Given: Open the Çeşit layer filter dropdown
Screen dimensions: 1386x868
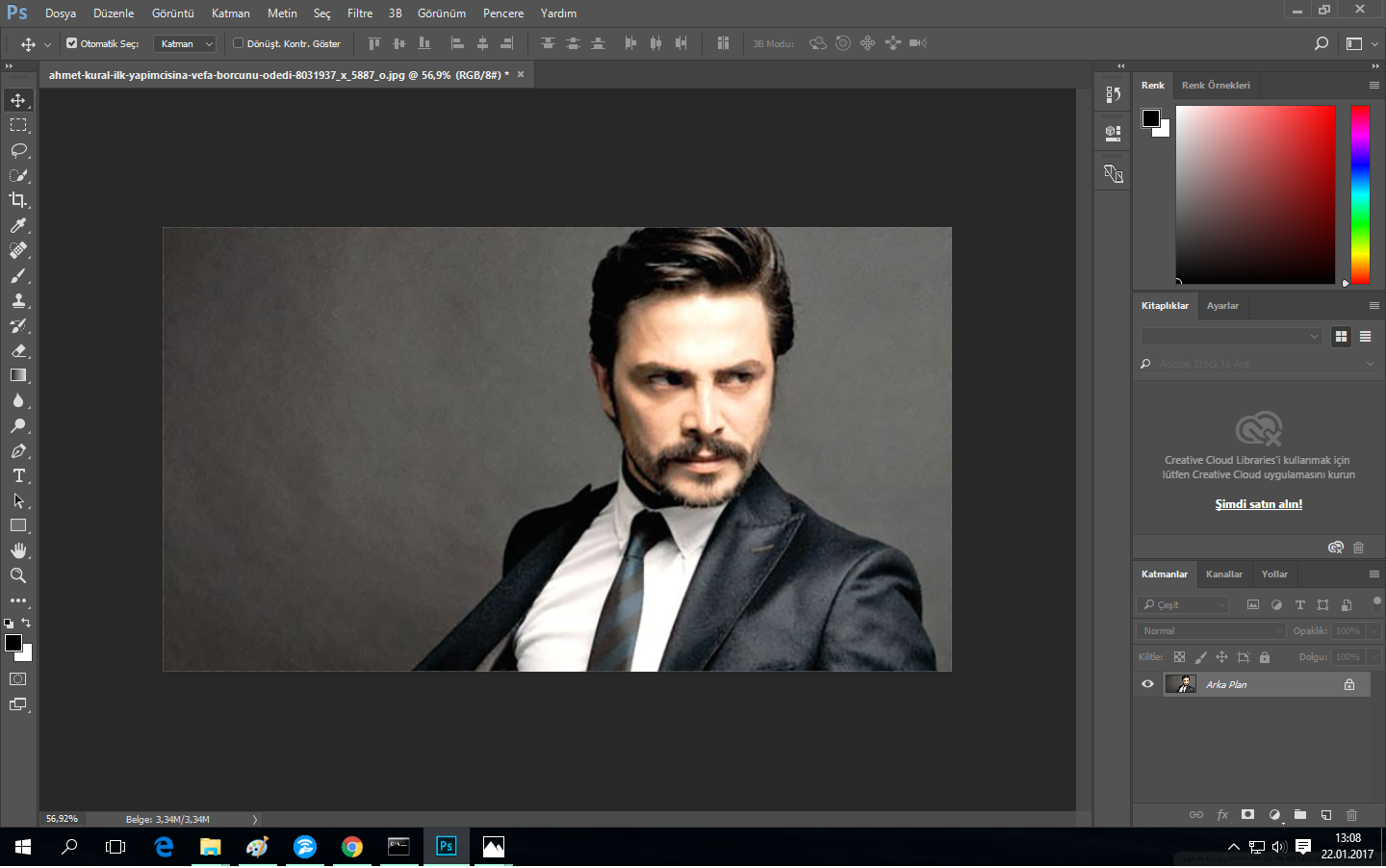Looking at the screenshot, I should (1182, 604).
